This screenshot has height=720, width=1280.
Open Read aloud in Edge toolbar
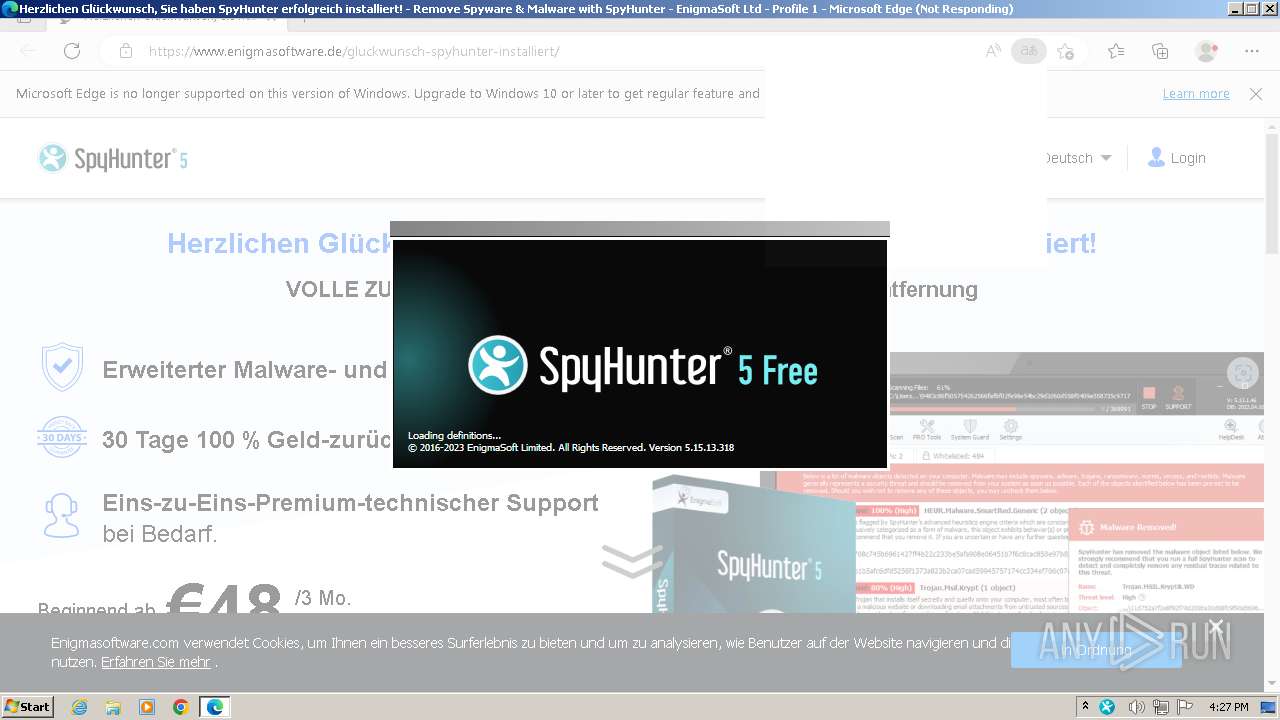click(x=993, y=51)
